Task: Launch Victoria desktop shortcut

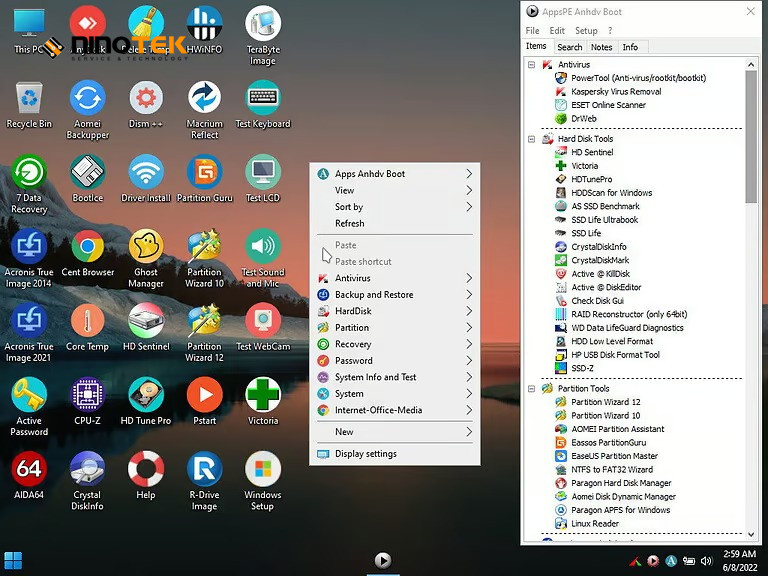Action: [263, 395]
